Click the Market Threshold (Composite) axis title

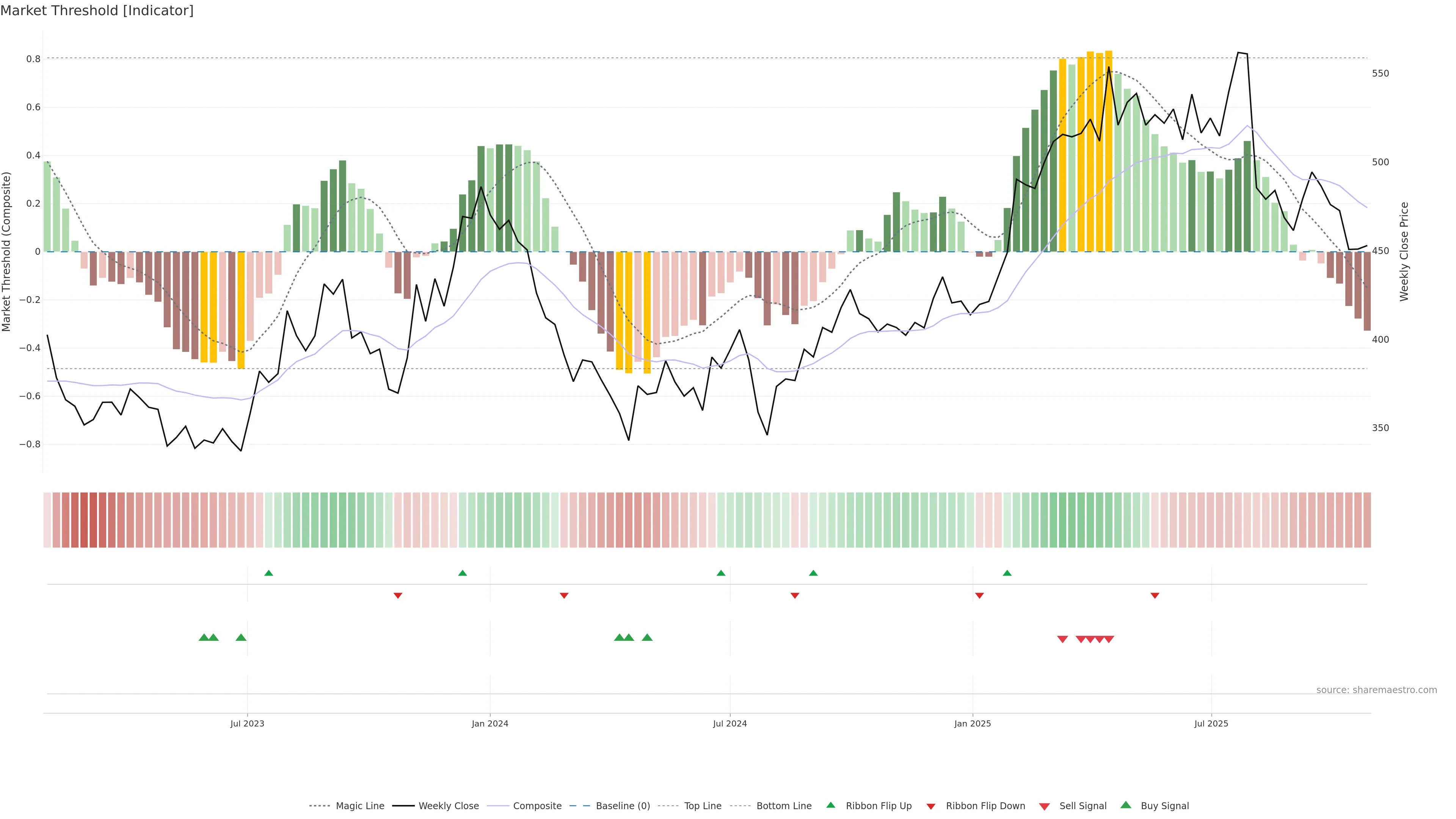pyautogui.click(x=7, y=251)
